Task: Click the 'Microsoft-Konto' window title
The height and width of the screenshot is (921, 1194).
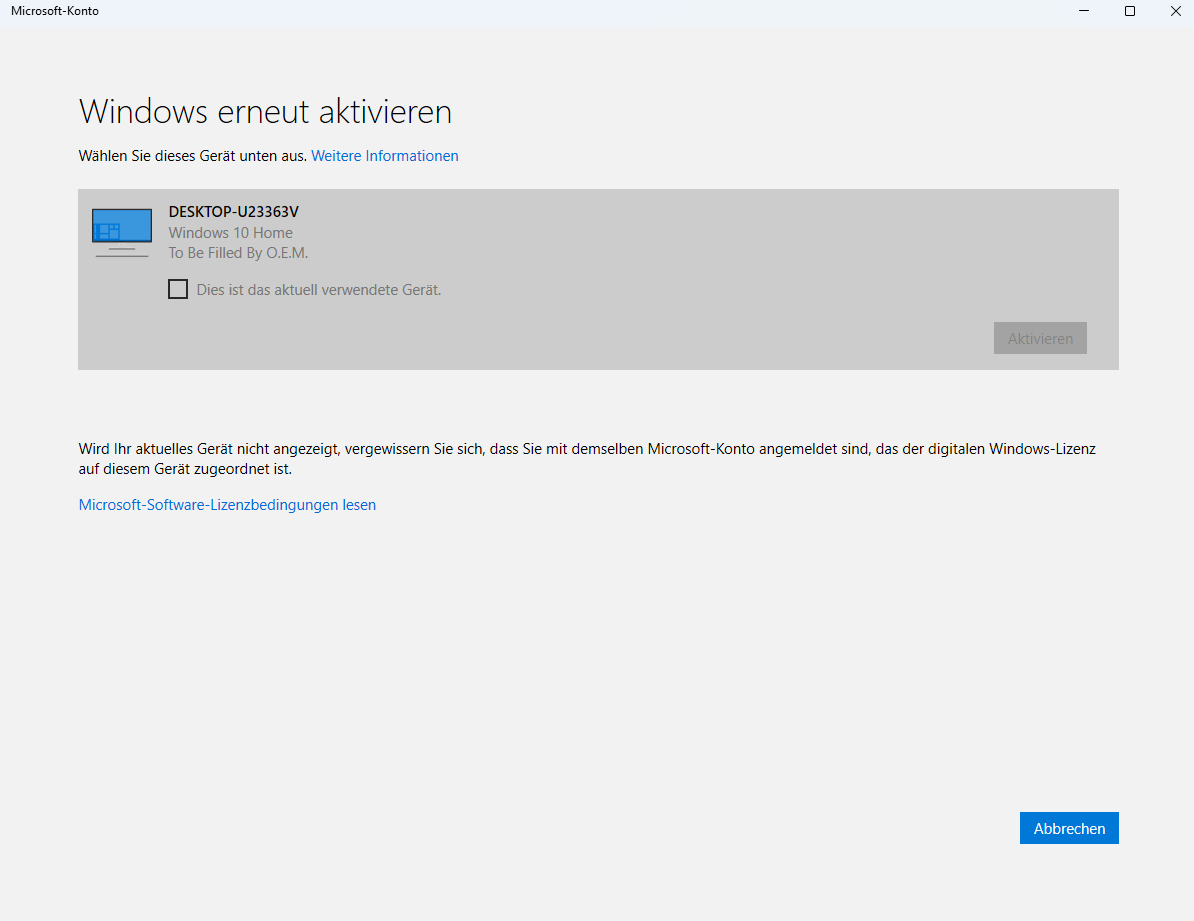Action: pos(55,11)
